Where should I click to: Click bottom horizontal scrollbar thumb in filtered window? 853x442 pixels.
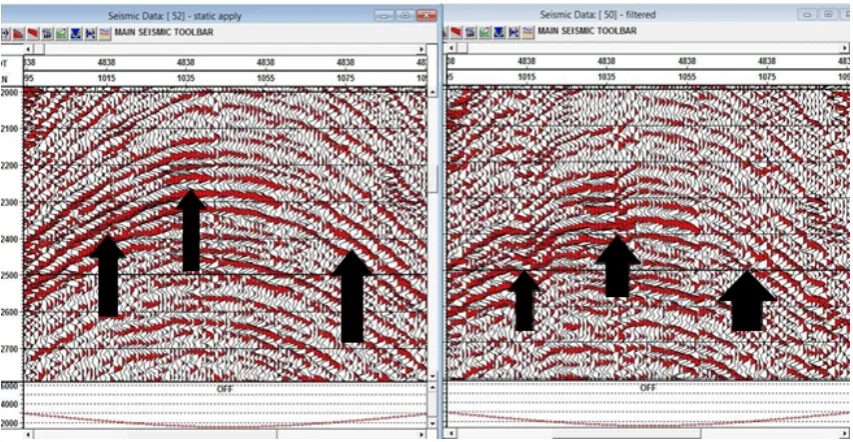pyautogui.click(x=626, y=434)
